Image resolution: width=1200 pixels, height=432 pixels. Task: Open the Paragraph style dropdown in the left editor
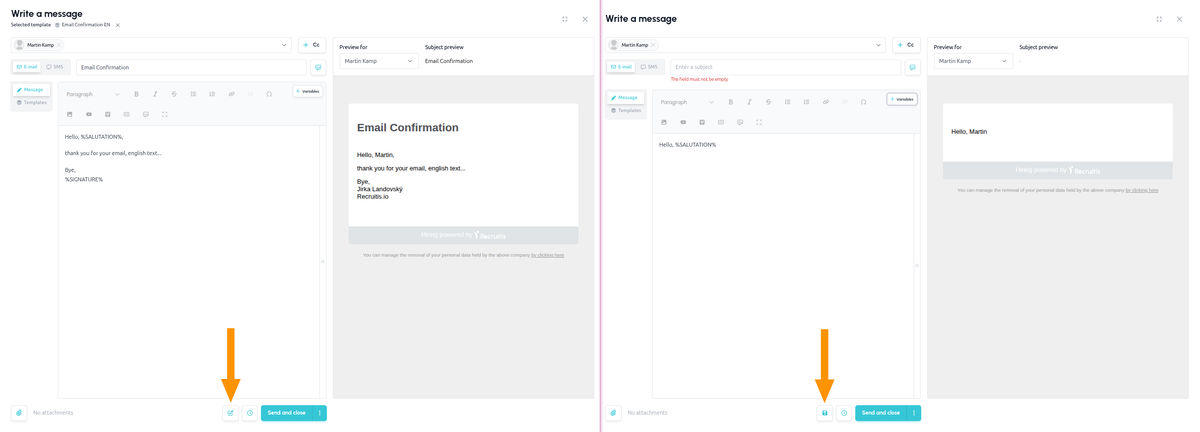pyautogui.click(x=92, y=94)
